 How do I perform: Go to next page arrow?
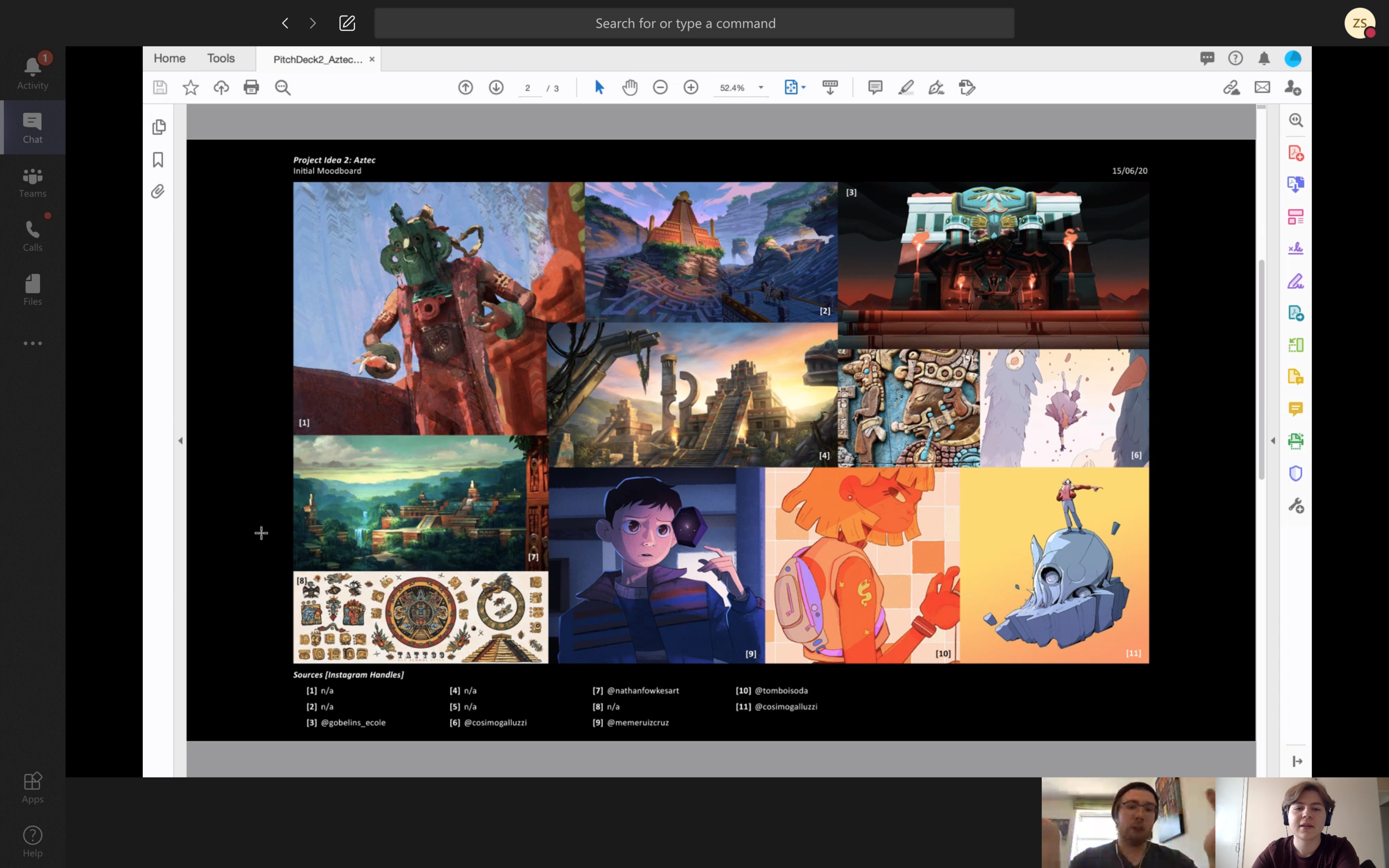pyautogui.click(x=496, y=87)
